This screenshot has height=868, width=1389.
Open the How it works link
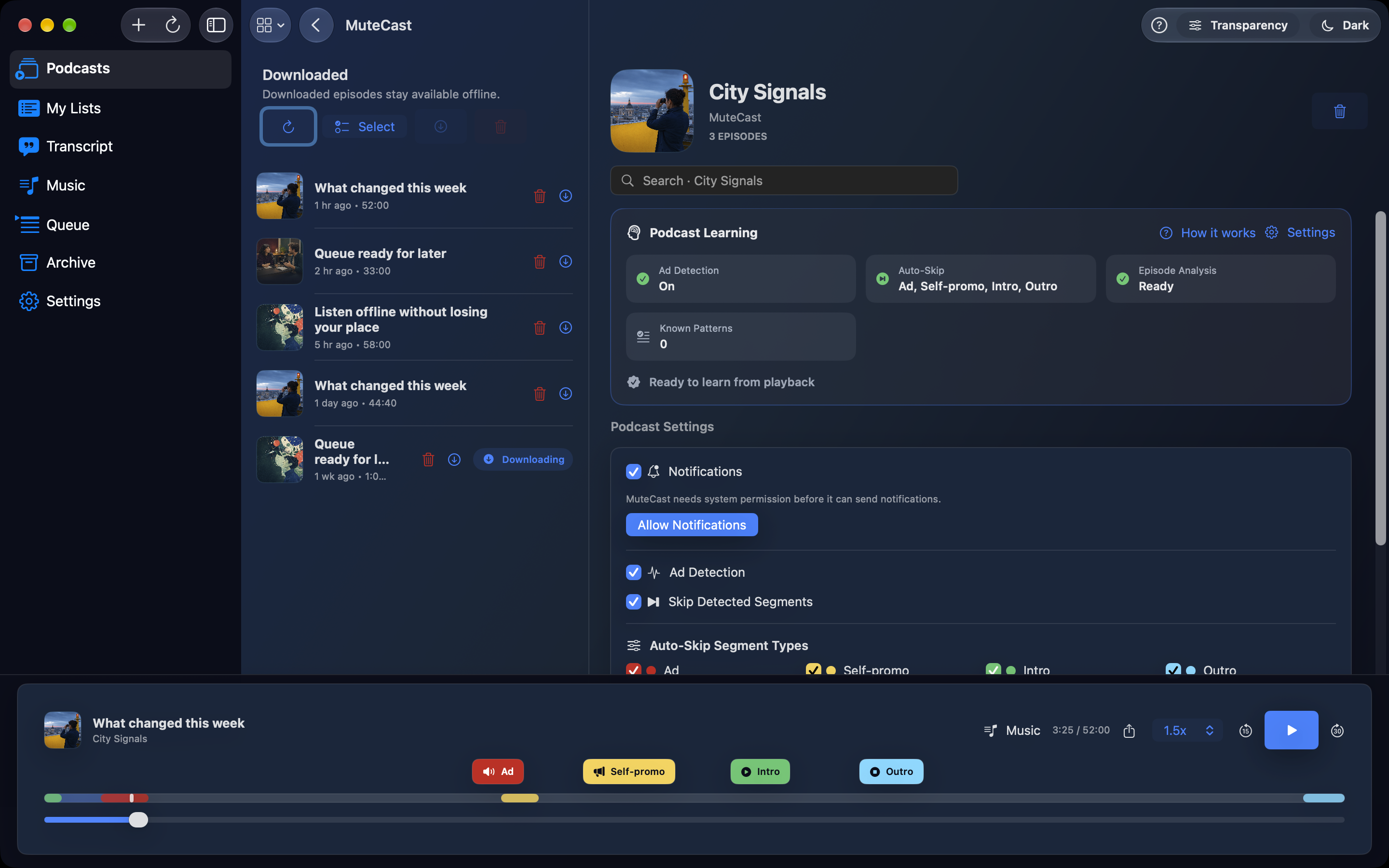tap(1208, 232)
